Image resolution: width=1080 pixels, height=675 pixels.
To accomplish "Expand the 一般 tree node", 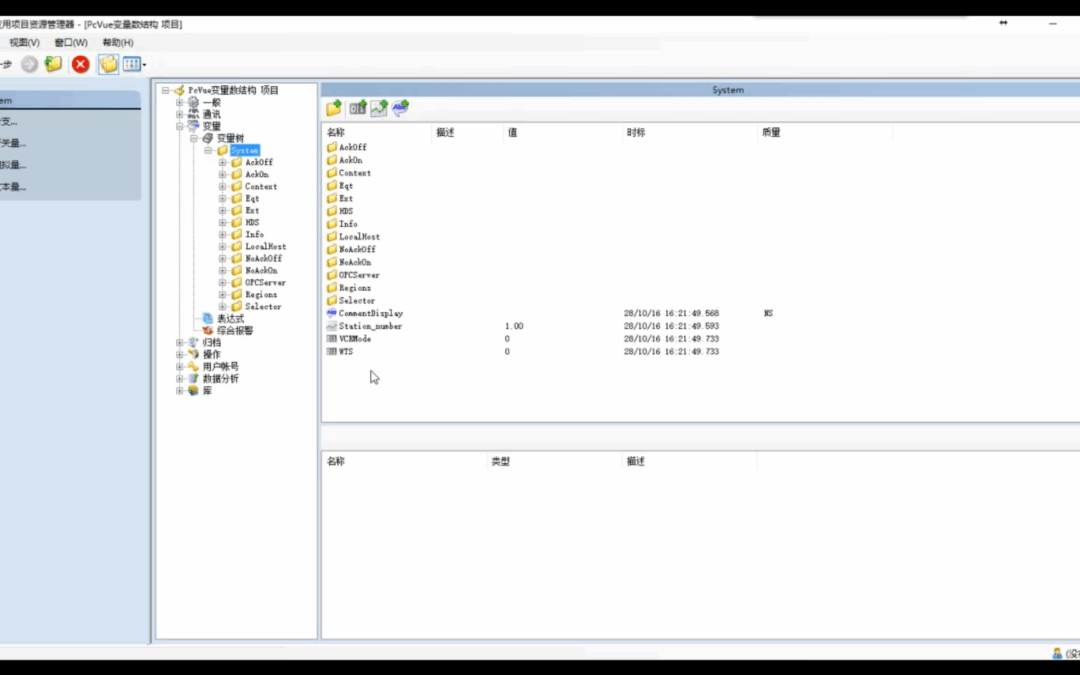I will coord(180,103).
